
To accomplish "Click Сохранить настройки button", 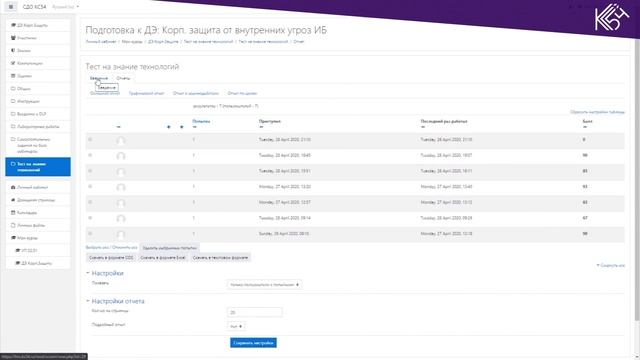I will tap(253, 343).
